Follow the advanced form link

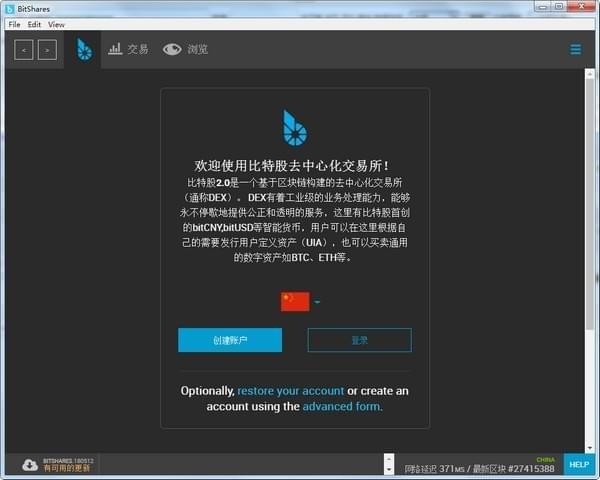coord(342,407)
